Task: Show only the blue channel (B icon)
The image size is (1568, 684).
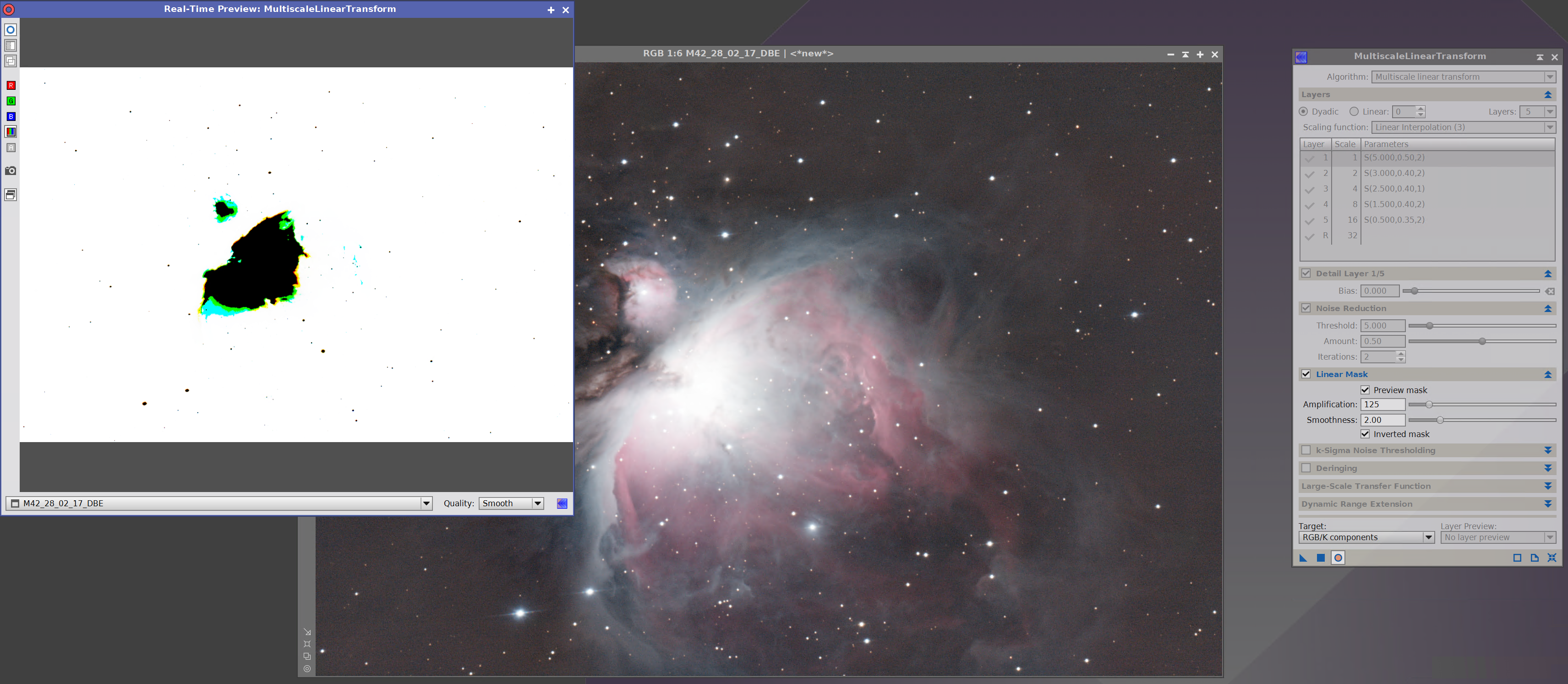Action: pos(11,116)
